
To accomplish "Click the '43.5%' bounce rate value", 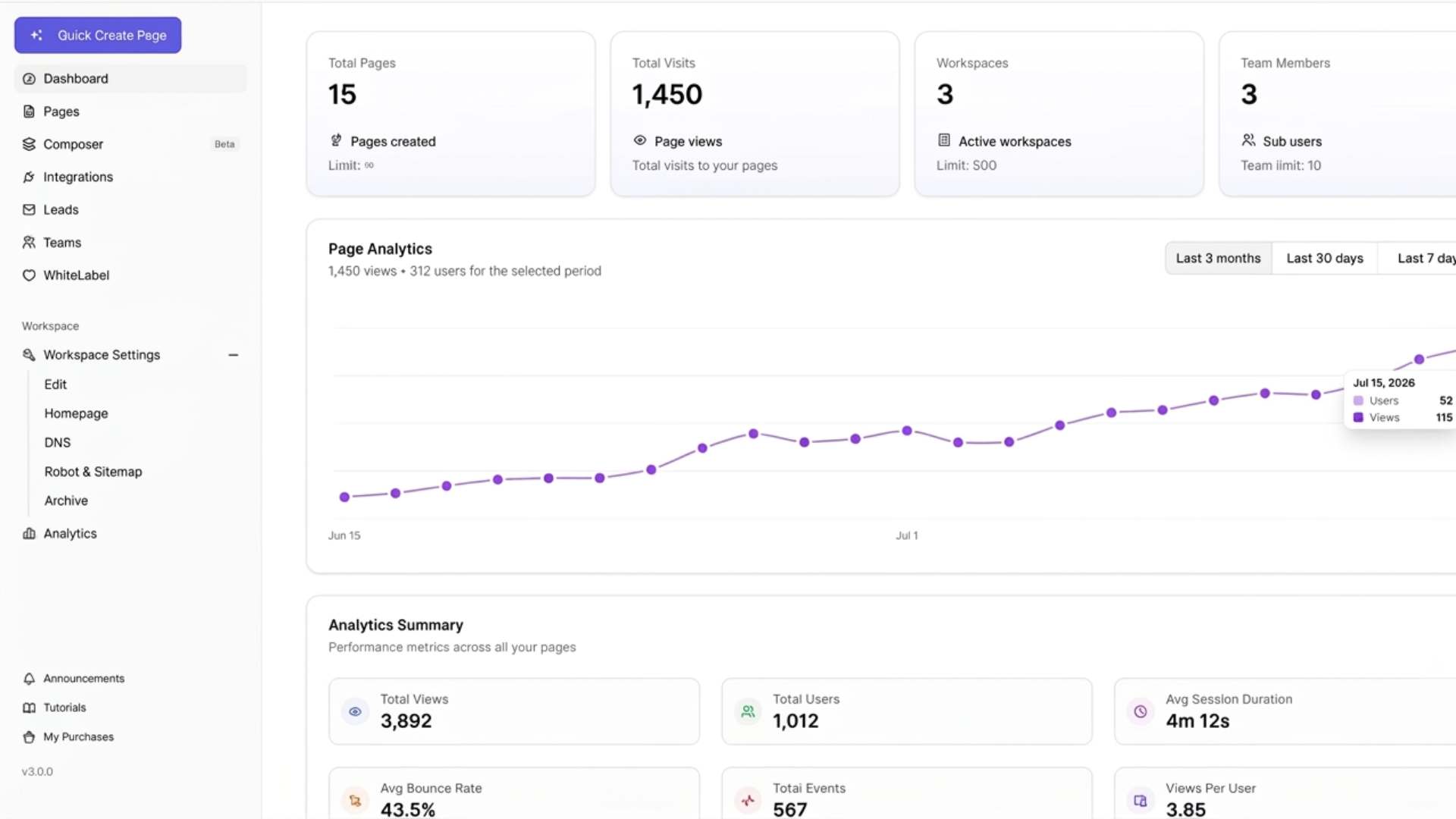I will point(408,809).
